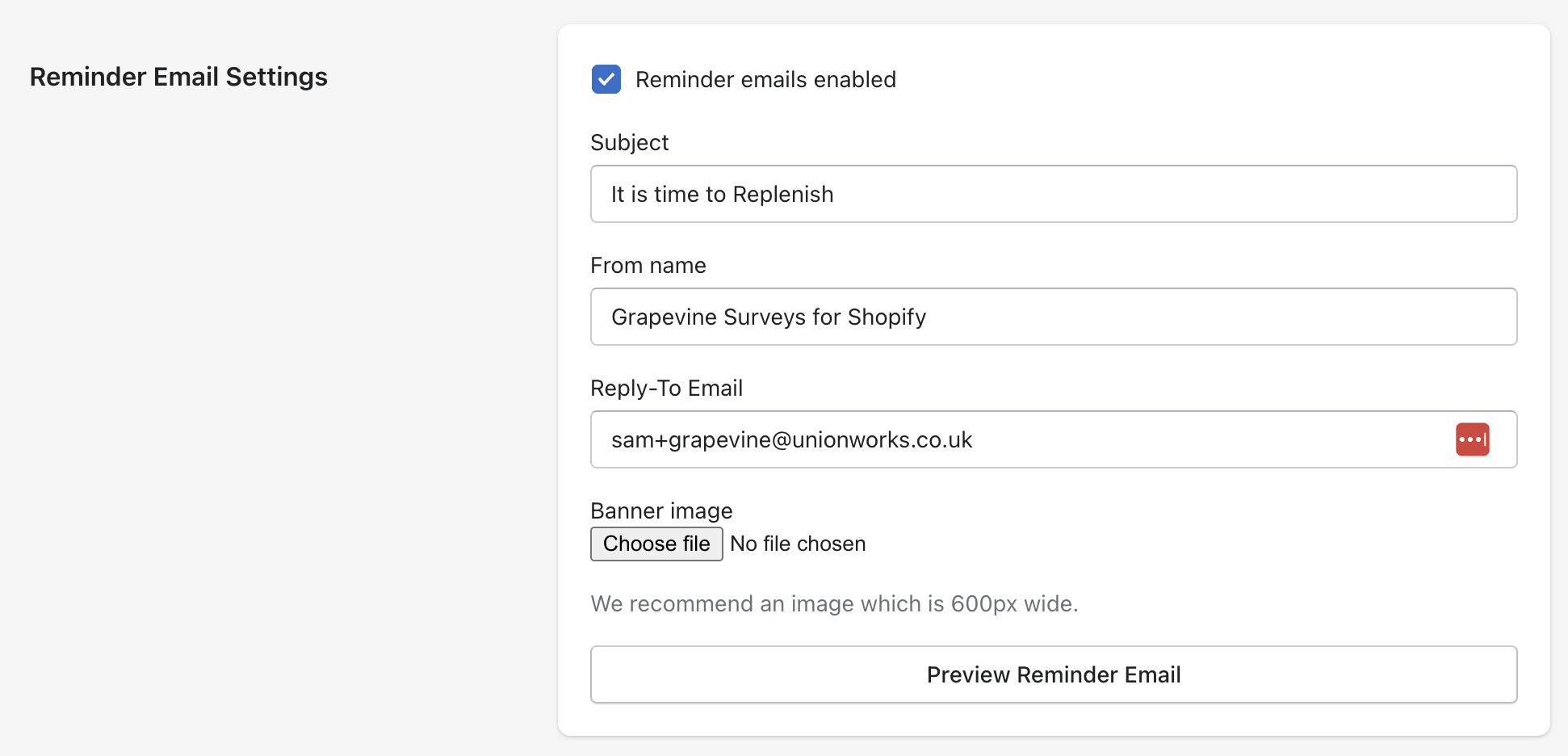The height and width of the screenshot is (756, 1568).
Task: Click the "Grapevine Surveys" text in From name
Action: tap(709, 317)
